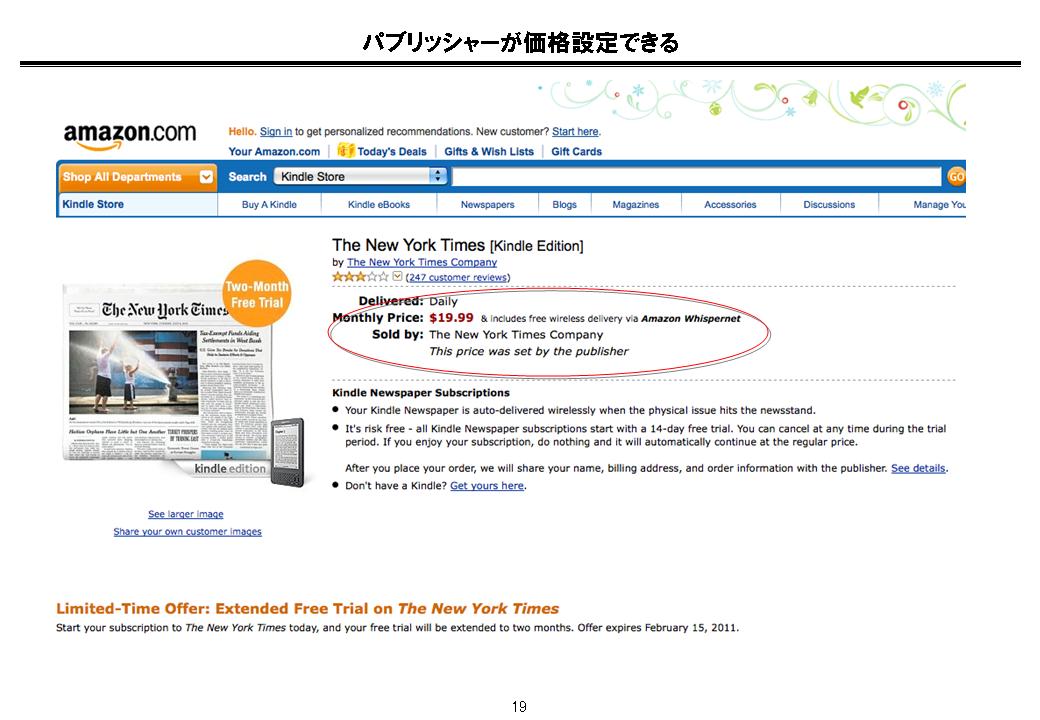Click Kindle Newspaper Subscriptions heading
The height and width of the screenshot is (720, 1040).
point(421,392)
